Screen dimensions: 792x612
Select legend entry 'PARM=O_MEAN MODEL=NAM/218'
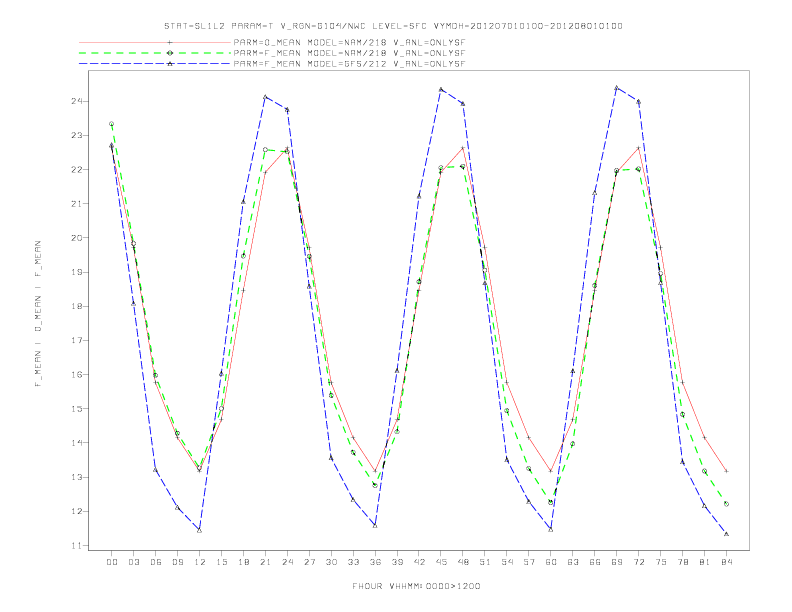click(349, 42)
